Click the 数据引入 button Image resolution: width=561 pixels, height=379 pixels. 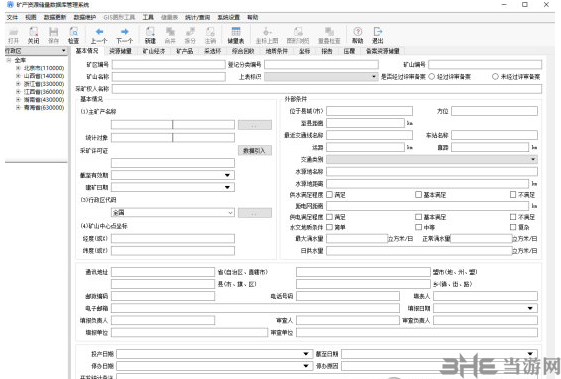pyautogui.click(x=254, y=151)
